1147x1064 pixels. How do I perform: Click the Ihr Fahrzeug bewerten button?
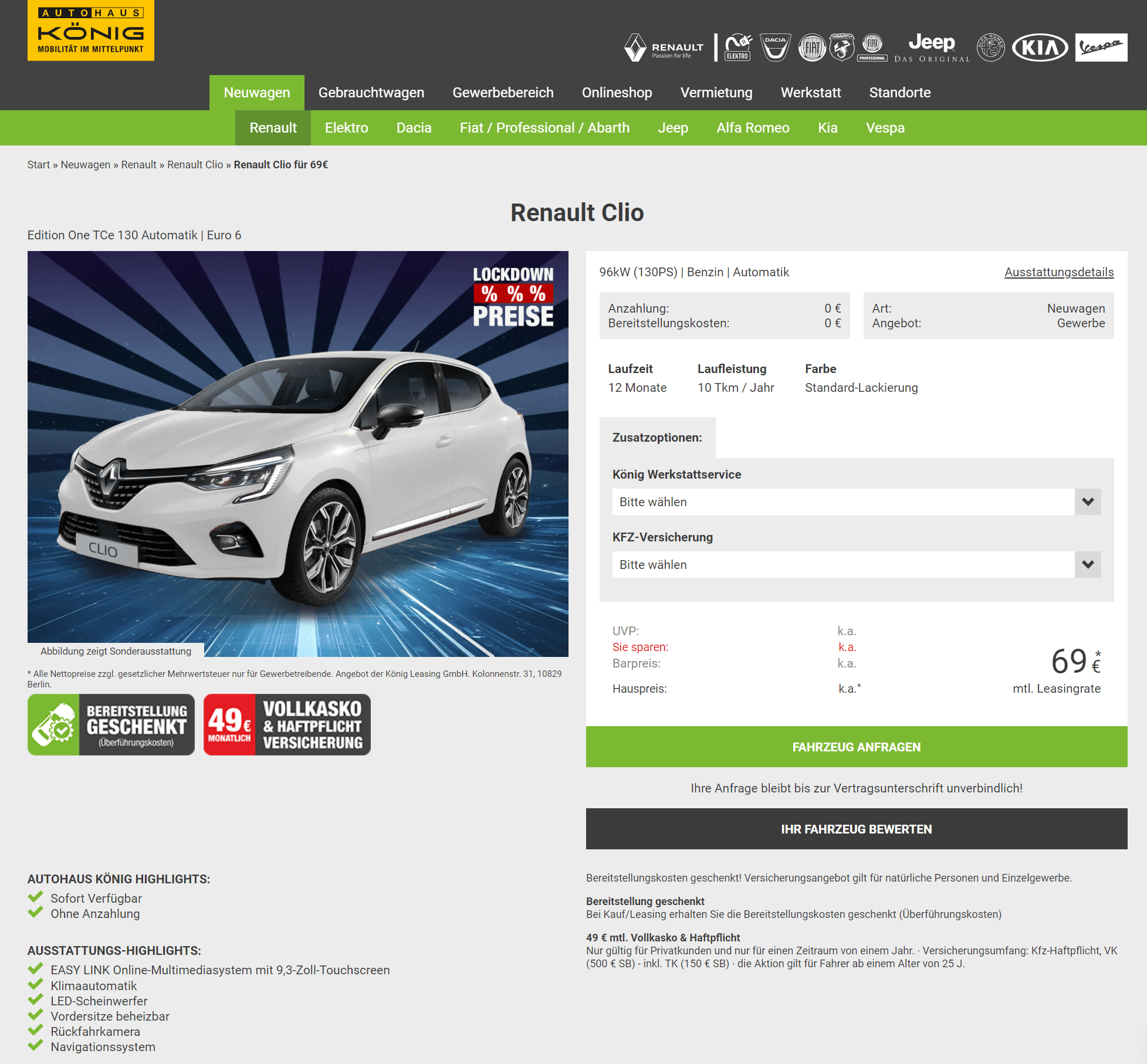tap(857, 829)
